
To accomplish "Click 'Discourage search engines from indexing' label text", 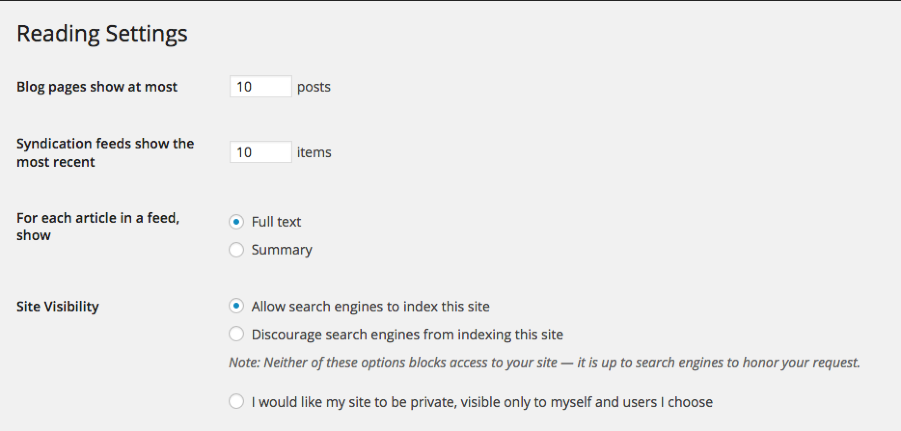I will tap(407, 334).
